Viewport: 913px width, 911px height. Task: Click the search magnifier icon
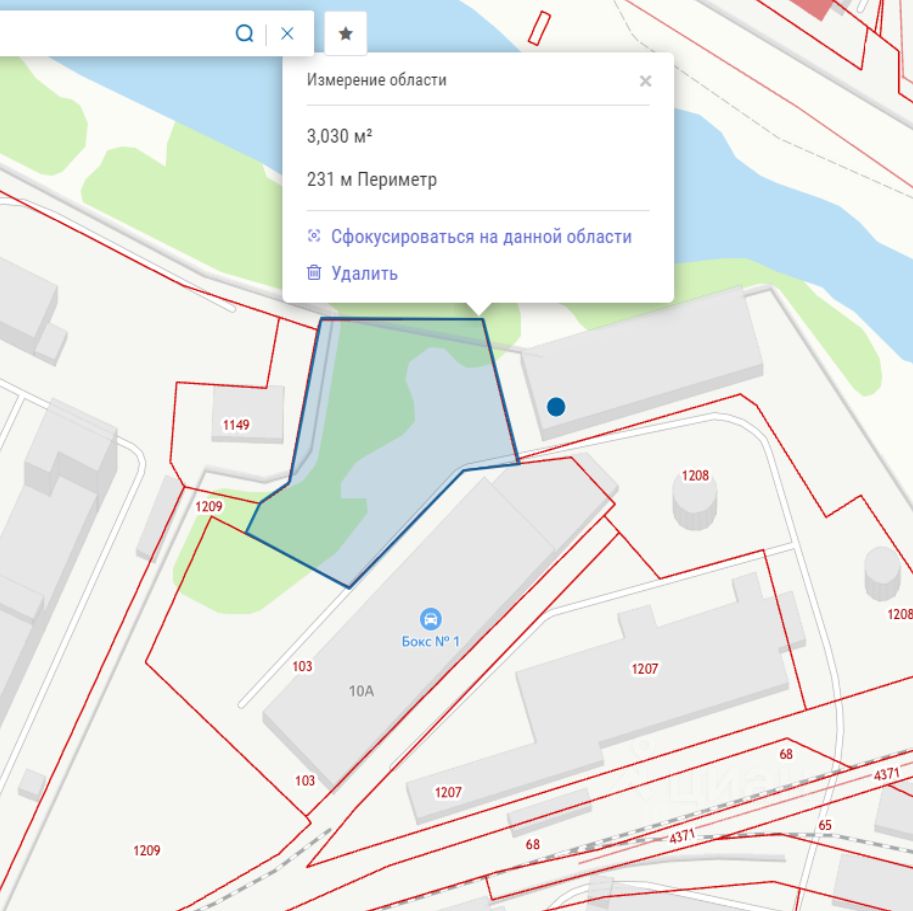[245, 34]
